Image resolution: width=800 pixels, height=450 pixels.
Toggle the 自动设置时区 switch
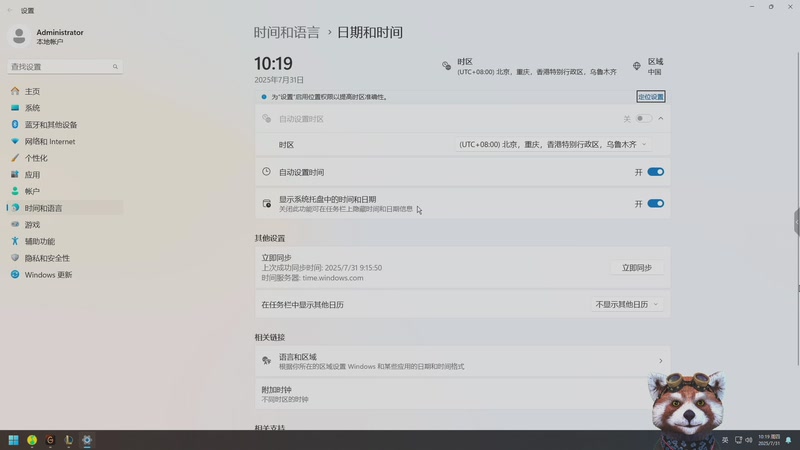(644, 118)
